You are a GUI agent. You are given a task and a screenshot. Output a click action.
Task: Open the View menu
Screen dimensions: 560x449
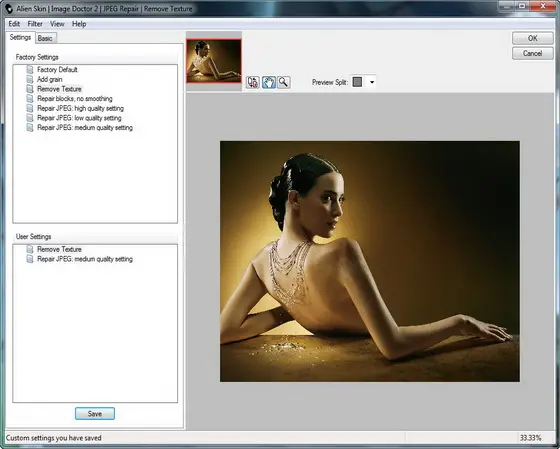57,24
